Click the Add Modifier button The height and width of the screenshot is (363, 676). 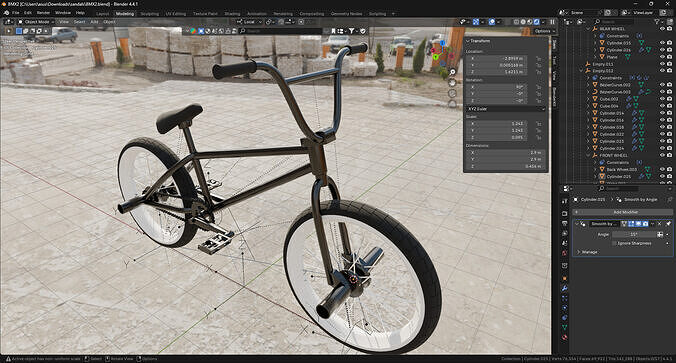tap(623, 212)
